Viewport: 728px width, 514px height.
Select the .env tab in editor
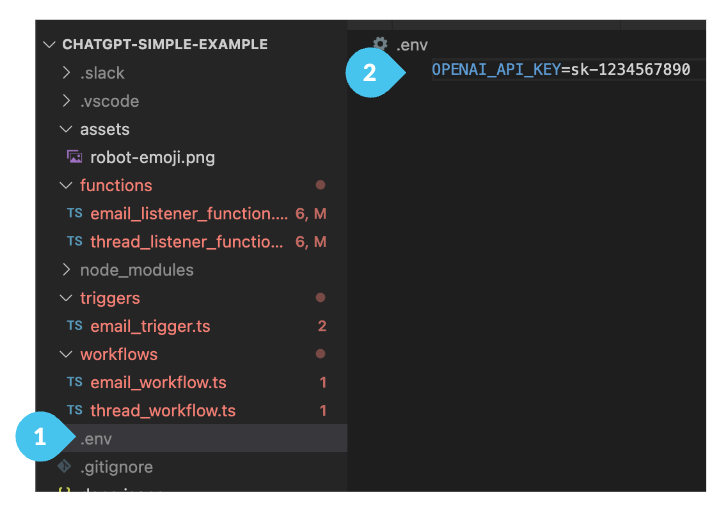tap(412, 44)
